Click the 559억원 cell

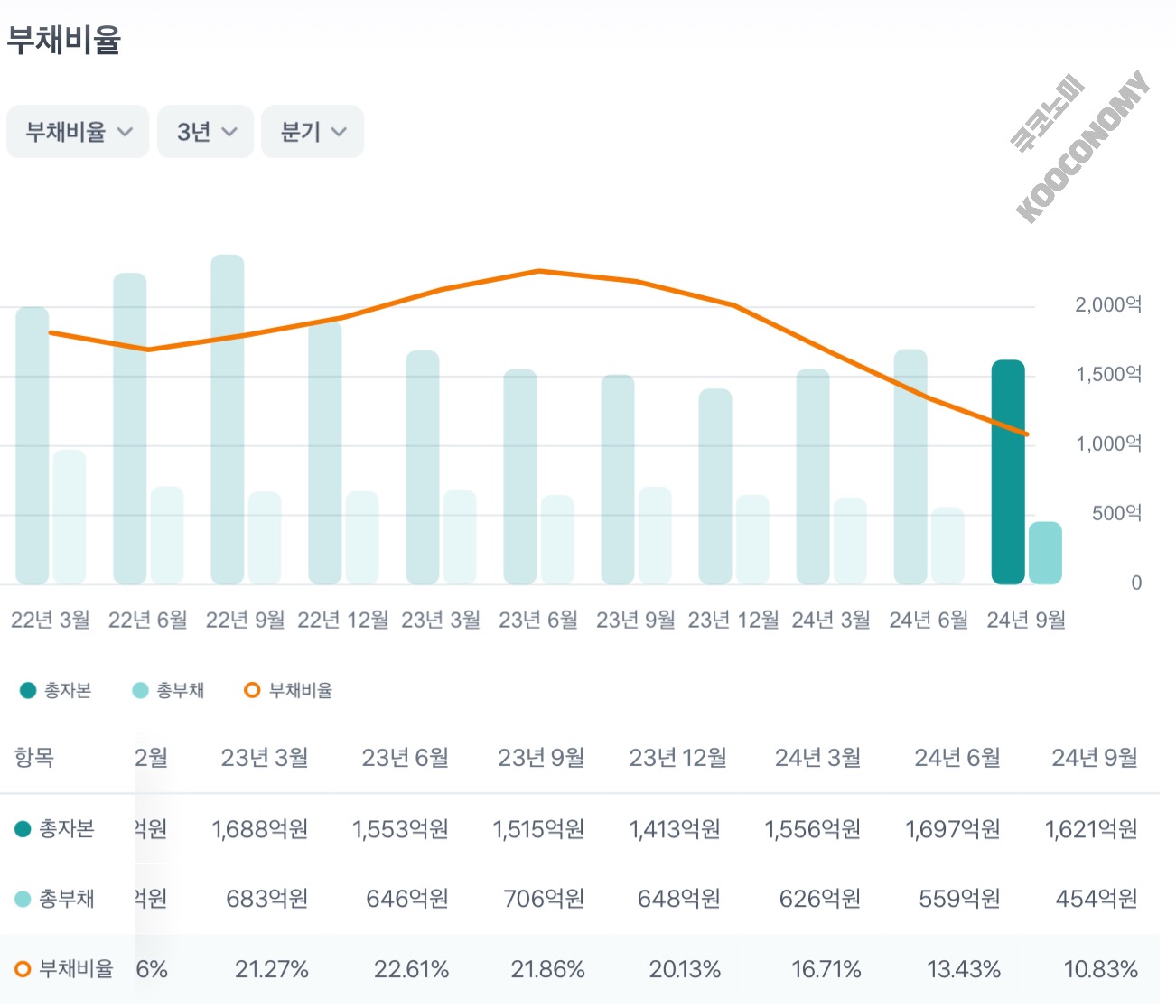click(960, 899)
